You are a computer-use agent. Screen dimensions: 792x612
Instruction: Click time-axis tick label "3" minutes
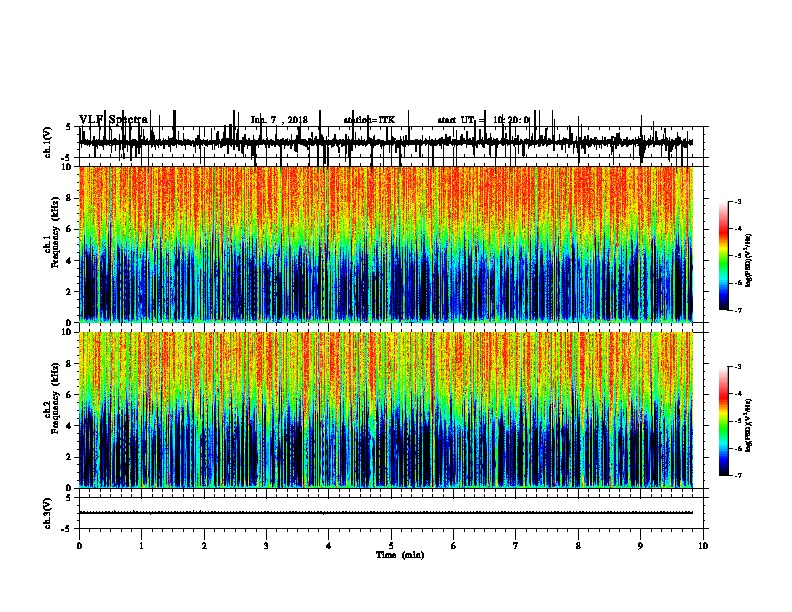266,546
